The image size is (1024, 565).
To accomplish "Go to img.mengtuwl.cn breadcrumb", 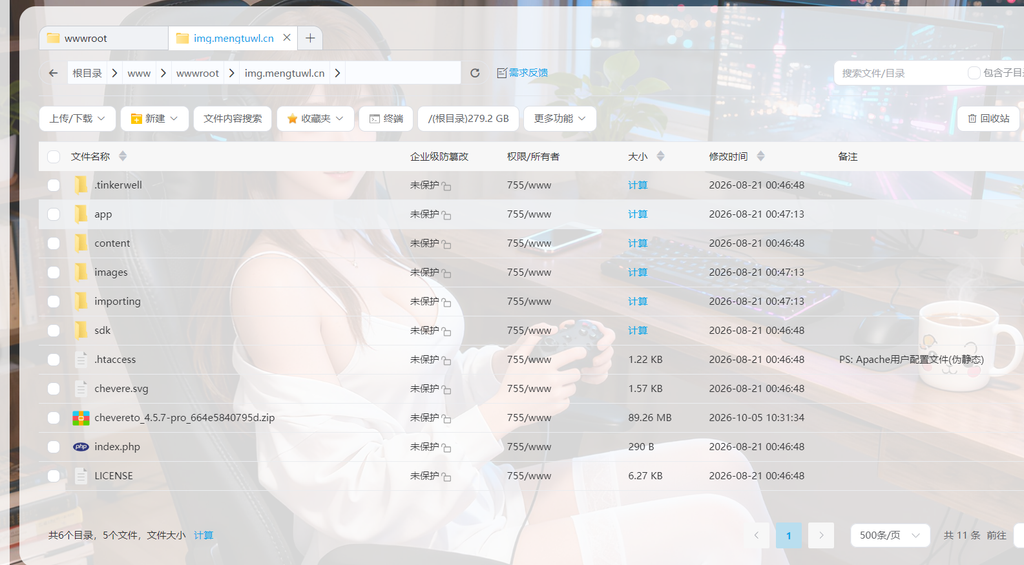I will tap(284, 73).
